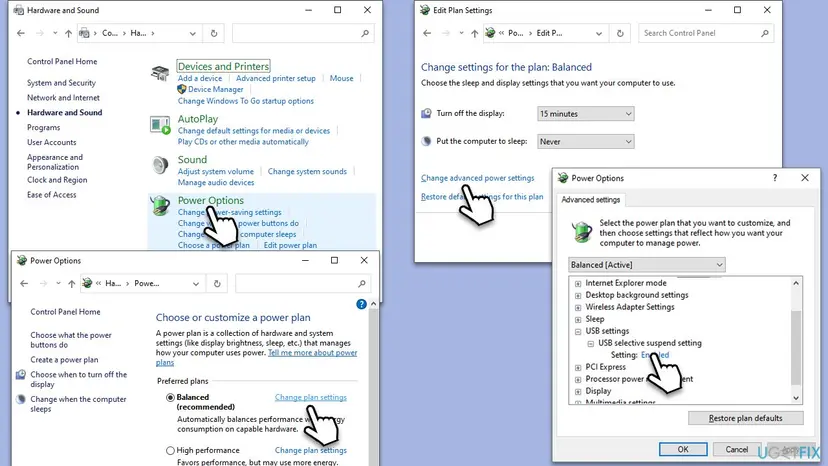Click the Enabled value of USB selective suspend
Image resolution: width=828 pixels, height=466 pixels.
click(x=655, y=355)
